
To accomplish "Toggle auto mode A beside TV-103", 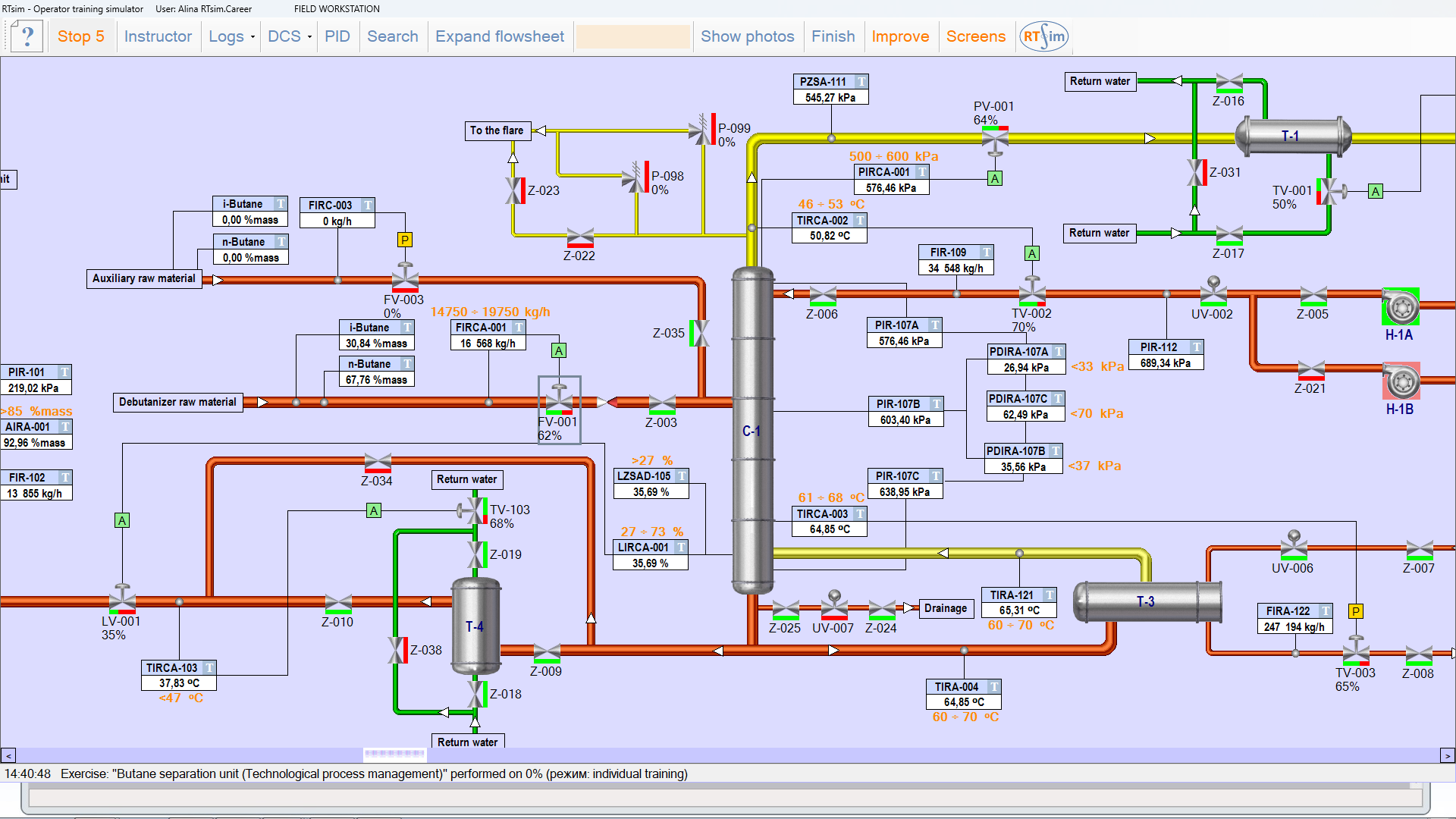I will click(374, 510).
